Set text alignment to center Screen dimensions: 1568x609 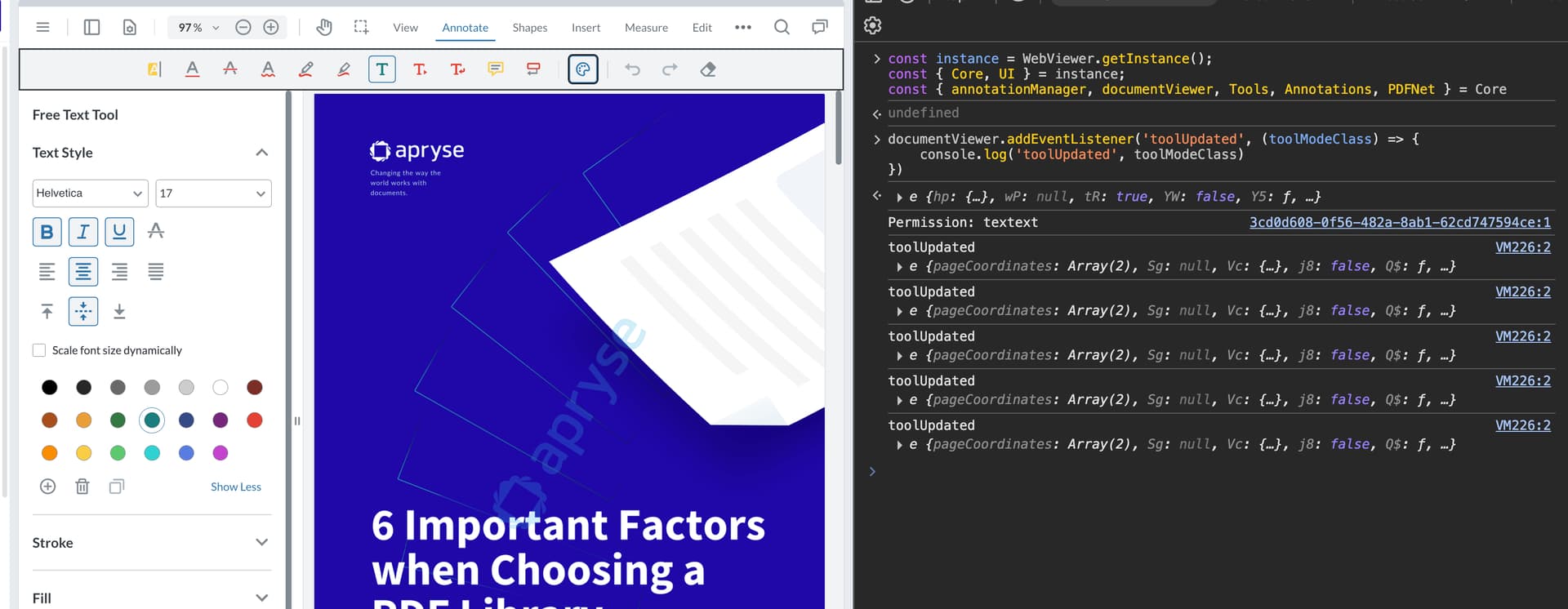(83, 272)
